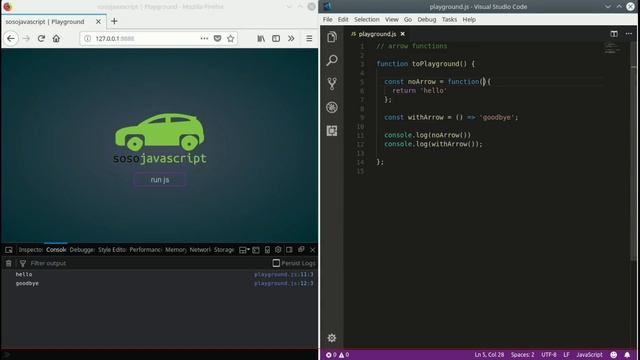Switch to Console devtools tab
The image size is (640, 360).
56,250
